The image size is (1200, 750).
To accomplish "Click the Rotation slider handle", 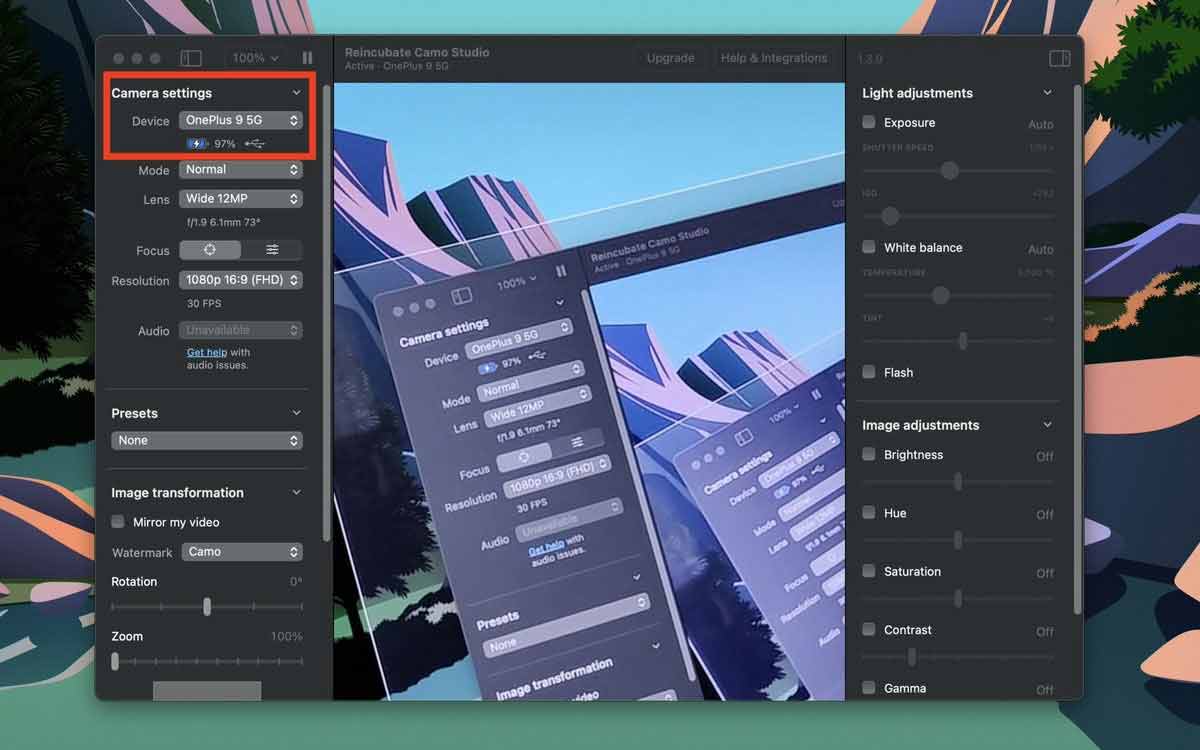I will (207, 607).
